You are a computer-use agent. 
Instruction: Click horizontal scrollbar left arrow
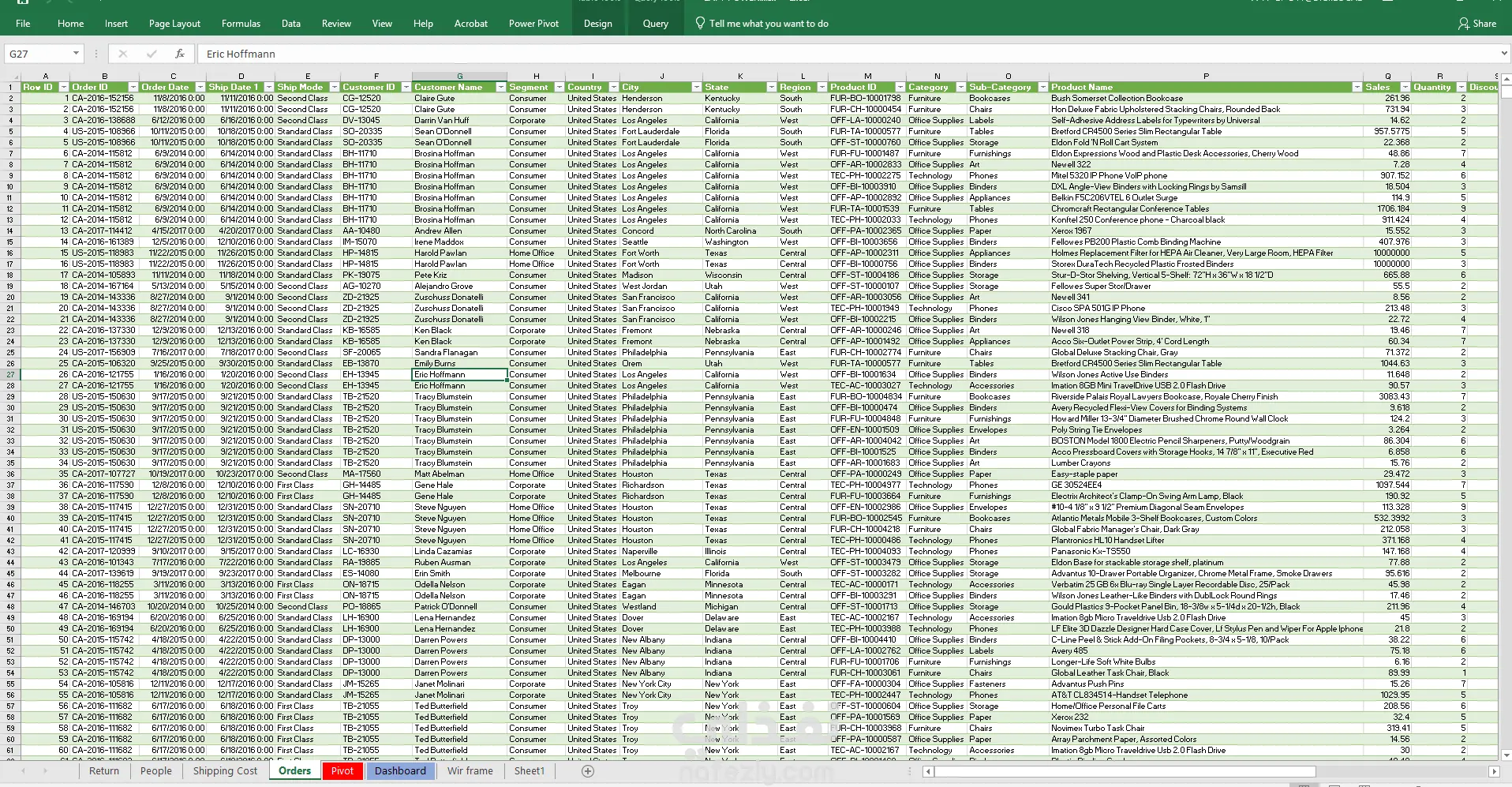click(928, 771)
